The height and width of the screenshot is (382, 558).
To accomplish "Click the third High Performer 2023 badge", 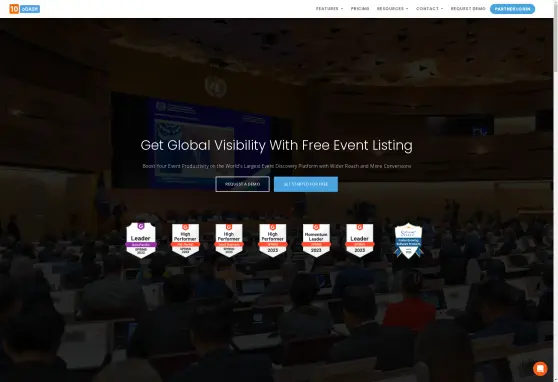I will coord(273,240).
